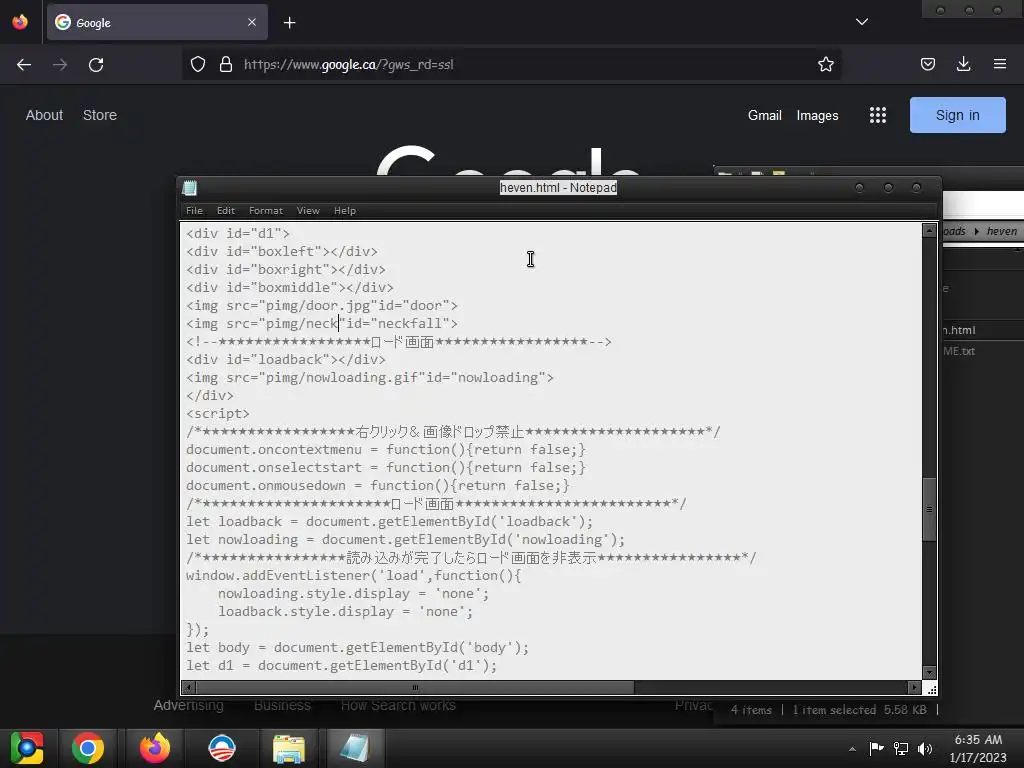The image size is (1024, 768).
Task: Close the Google tab
Action: pyautogui.click(x=252, y=22)
